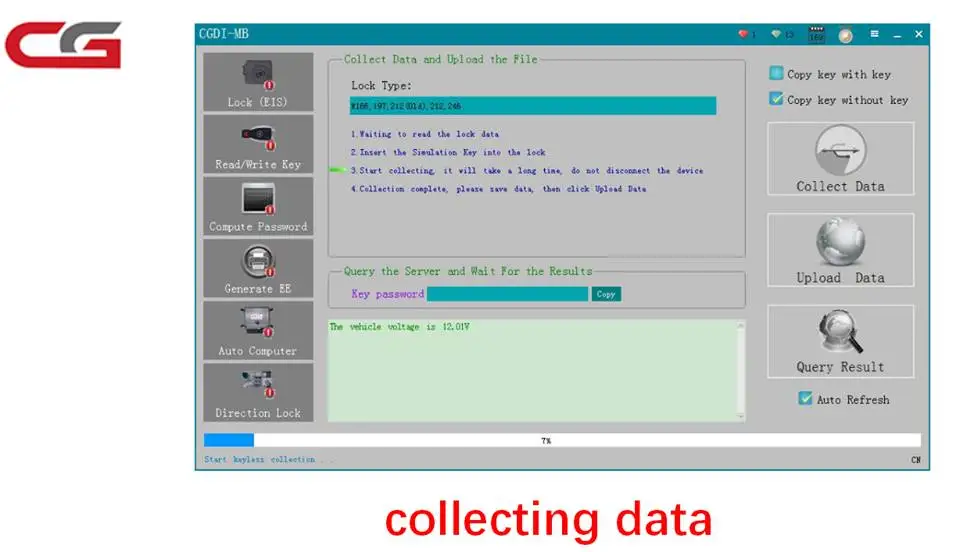Click the red diamond icon in title bar
The height and width of the screenshot is (552, 960).
point(743,34)
